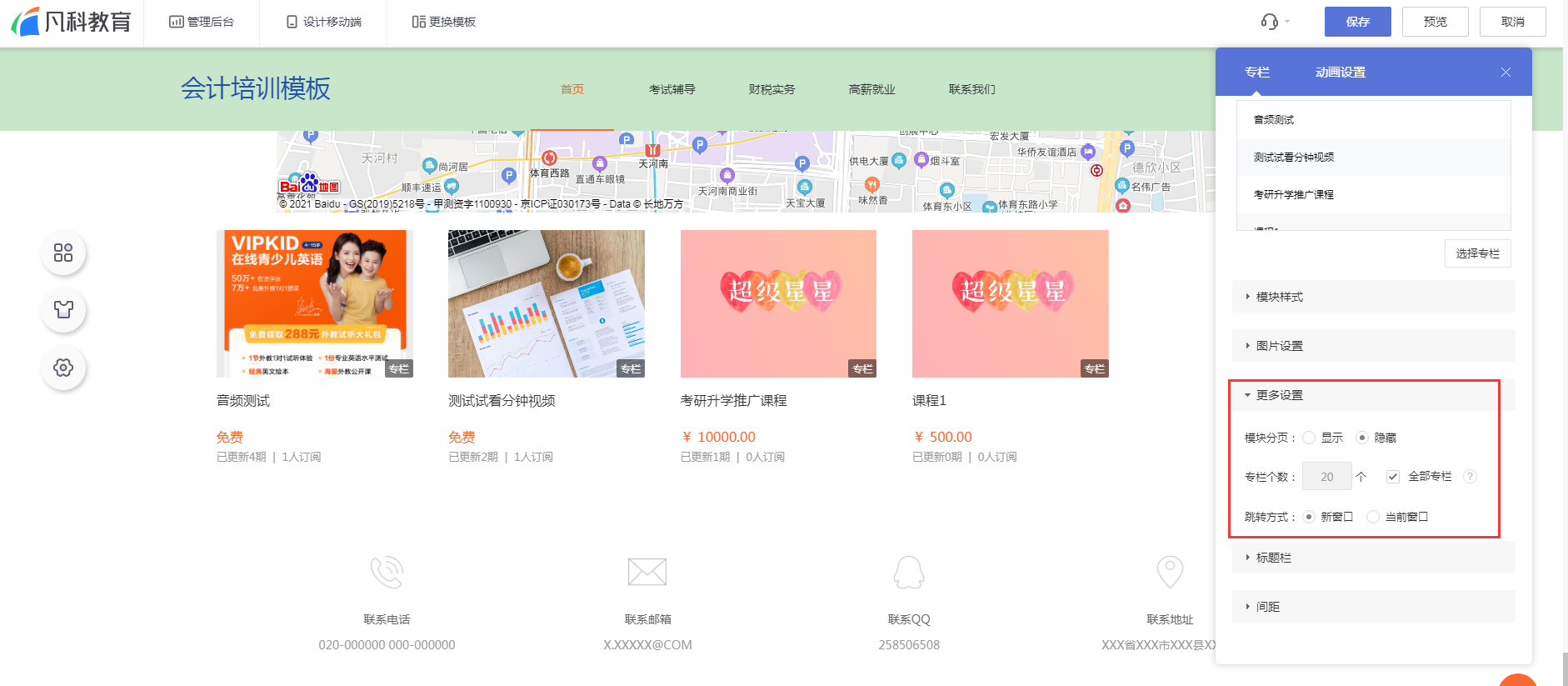The height and width of the screenshot is (686, 1568).
Task: Click the 课程1 course title
Action: click(x=929, y=401)
